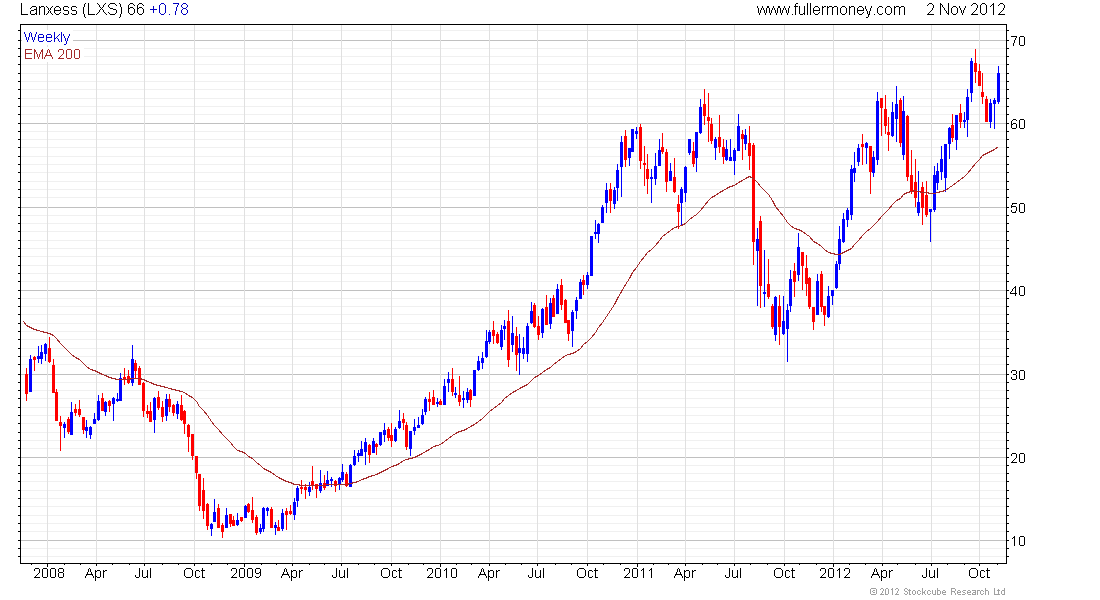Click the Jul label within year 2008
Image resolution: width=1100 pixels, height=600 pixels.
point(143,573)
